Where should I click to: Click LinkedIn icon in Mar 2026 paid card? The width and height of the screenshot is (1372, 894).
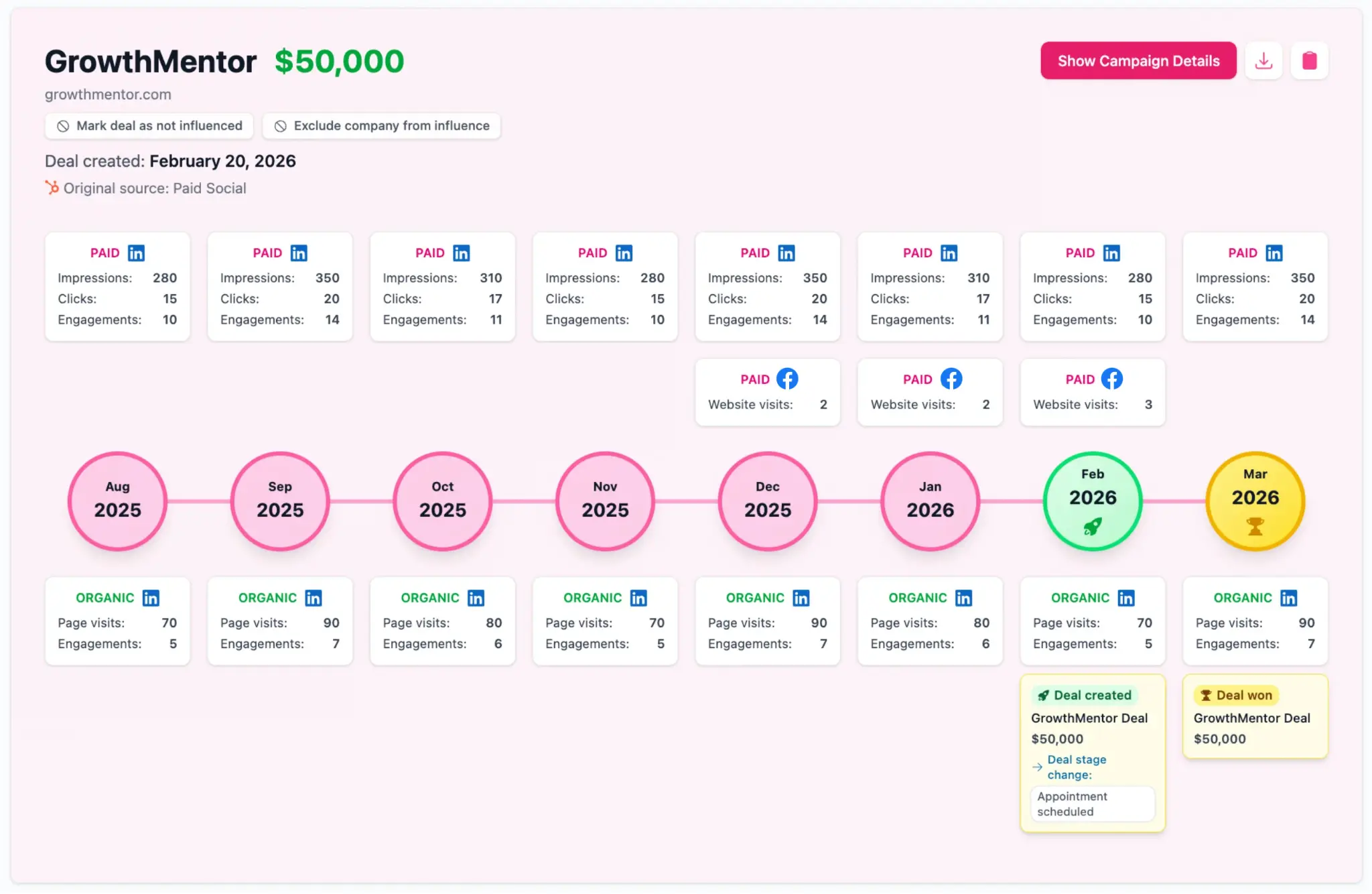click(1274, 253)
